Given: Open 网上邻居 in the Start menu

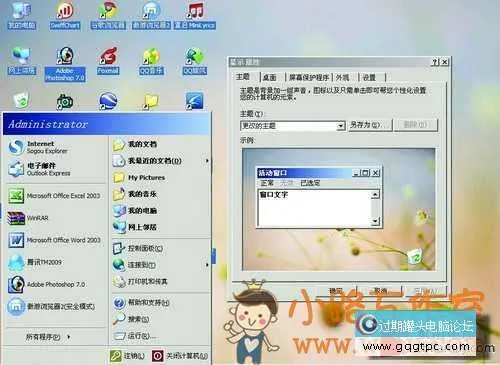Looking at the screenshot, I should point(161,227).
